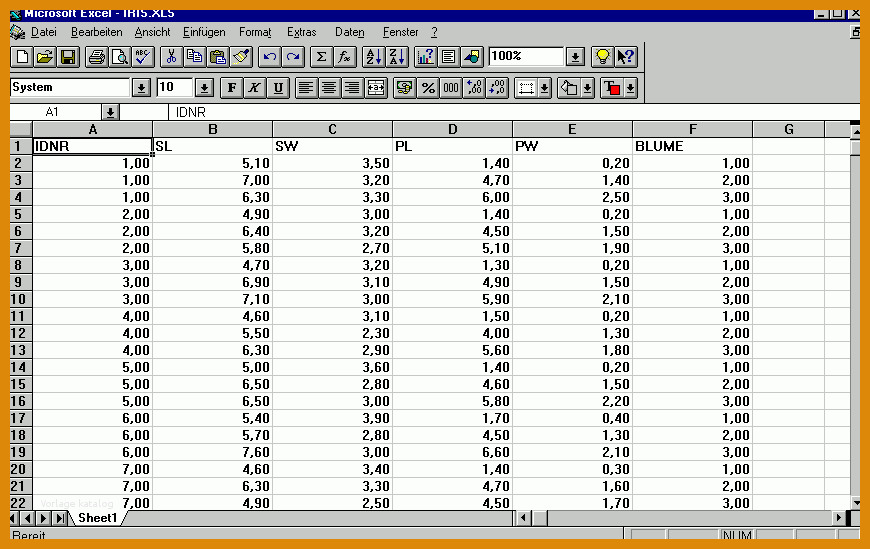Expand the System font name dropdown
The width and height of the screenshot is (870, 549).
(141, 88)
